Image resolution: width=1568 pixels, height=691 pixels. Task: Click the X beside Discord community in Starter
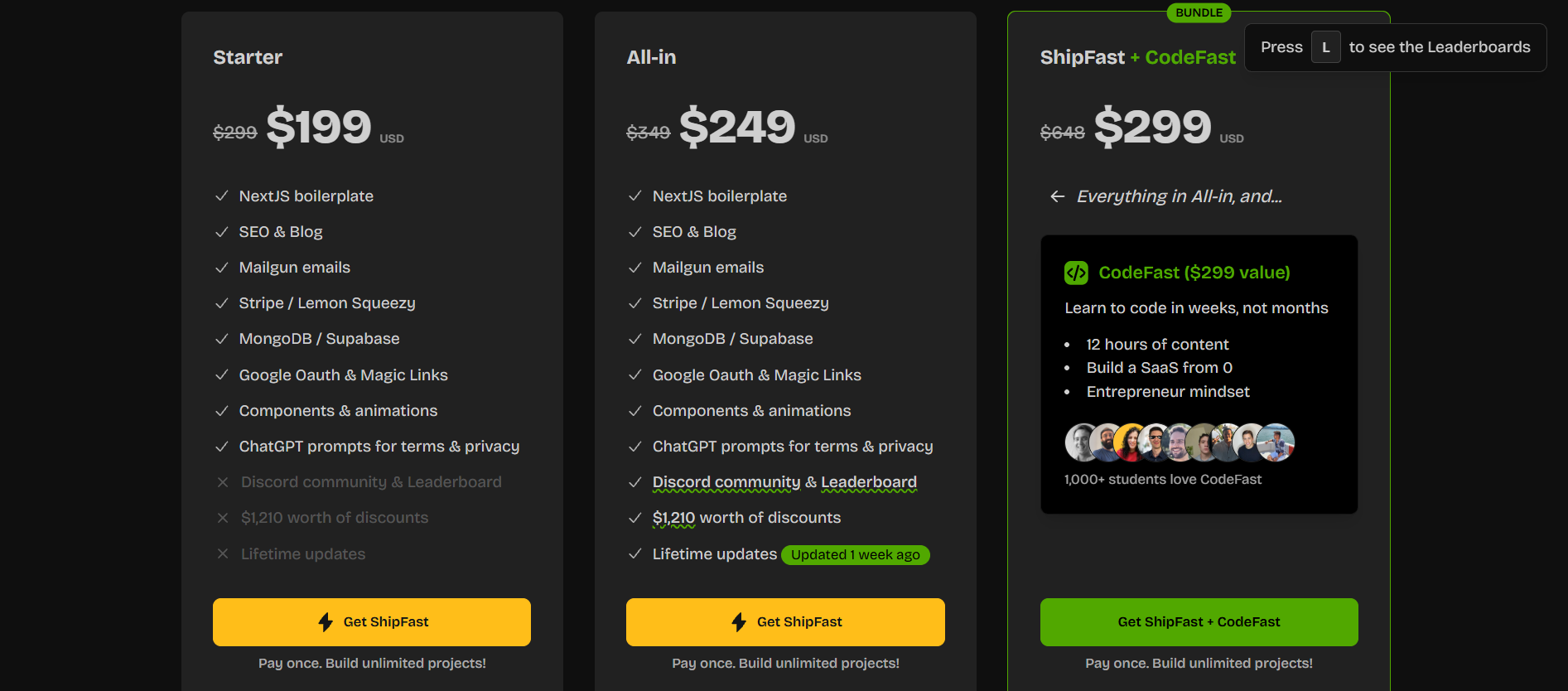pyautogui.click(x=222, y=481)
